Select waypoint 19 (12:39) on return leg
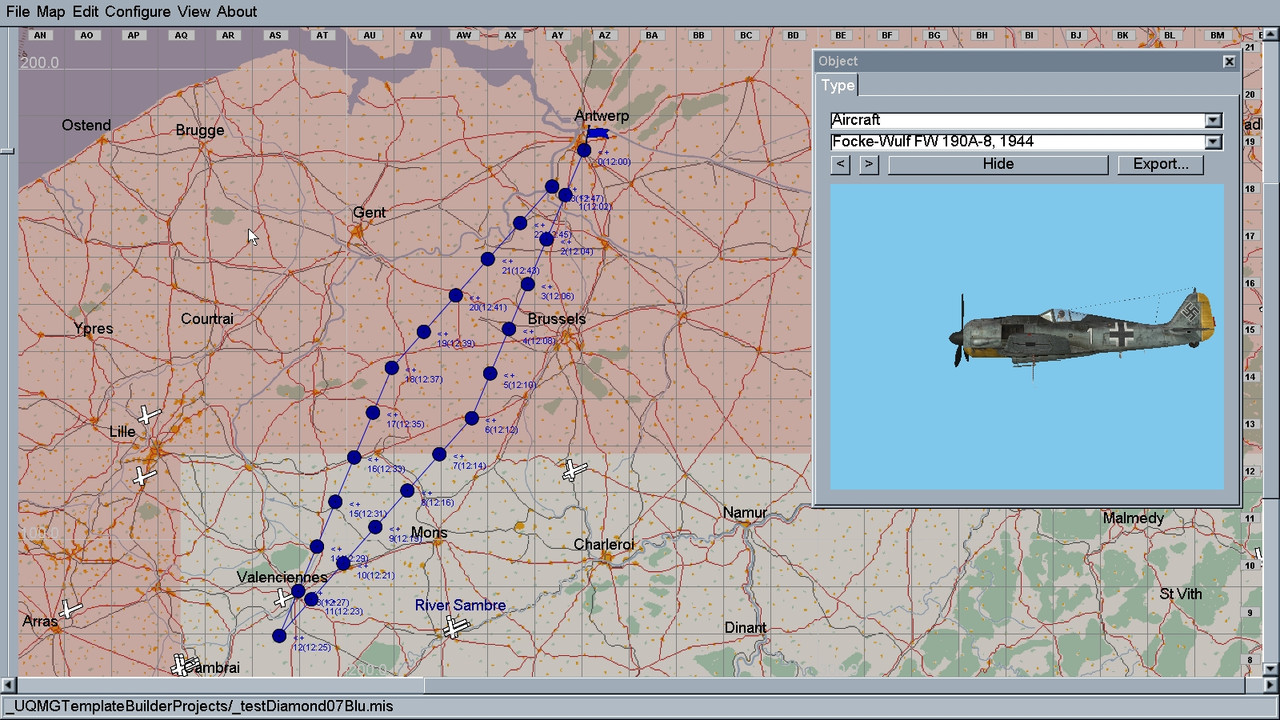1280x720 pixels. 424,332
